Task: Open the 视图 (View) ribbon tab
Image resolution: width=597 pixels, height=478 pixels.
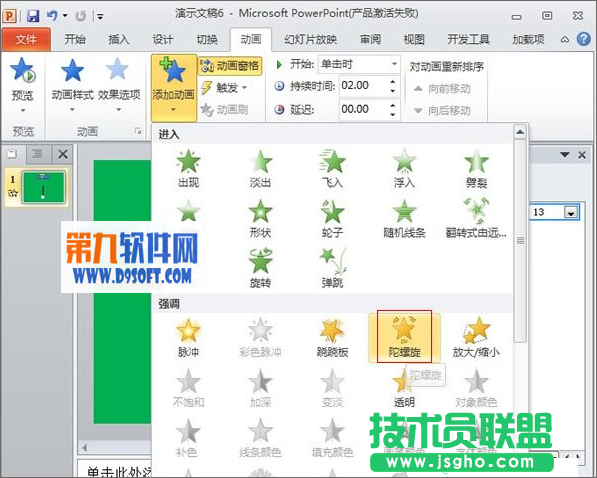Action: (x=414, y=39)
